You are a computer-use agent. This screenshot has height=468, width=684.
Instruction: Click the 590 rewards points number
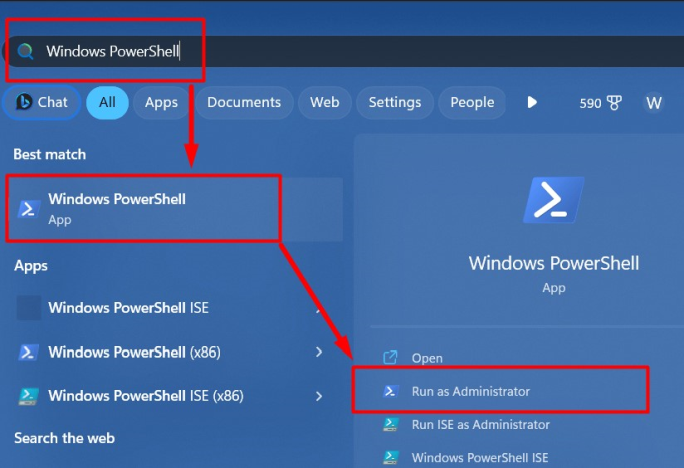point(590,103)
